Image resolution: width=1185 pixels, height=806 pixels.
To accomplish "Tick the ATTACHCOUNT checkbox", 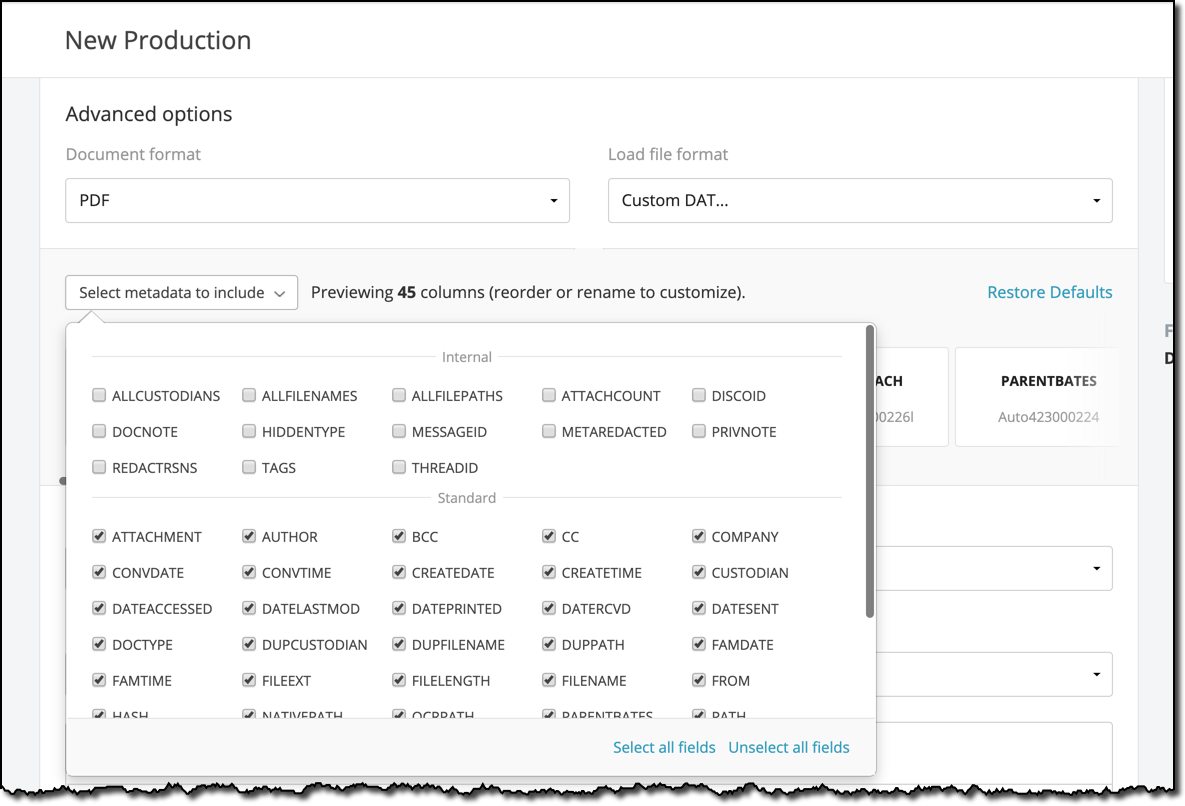I will point(549,396).
